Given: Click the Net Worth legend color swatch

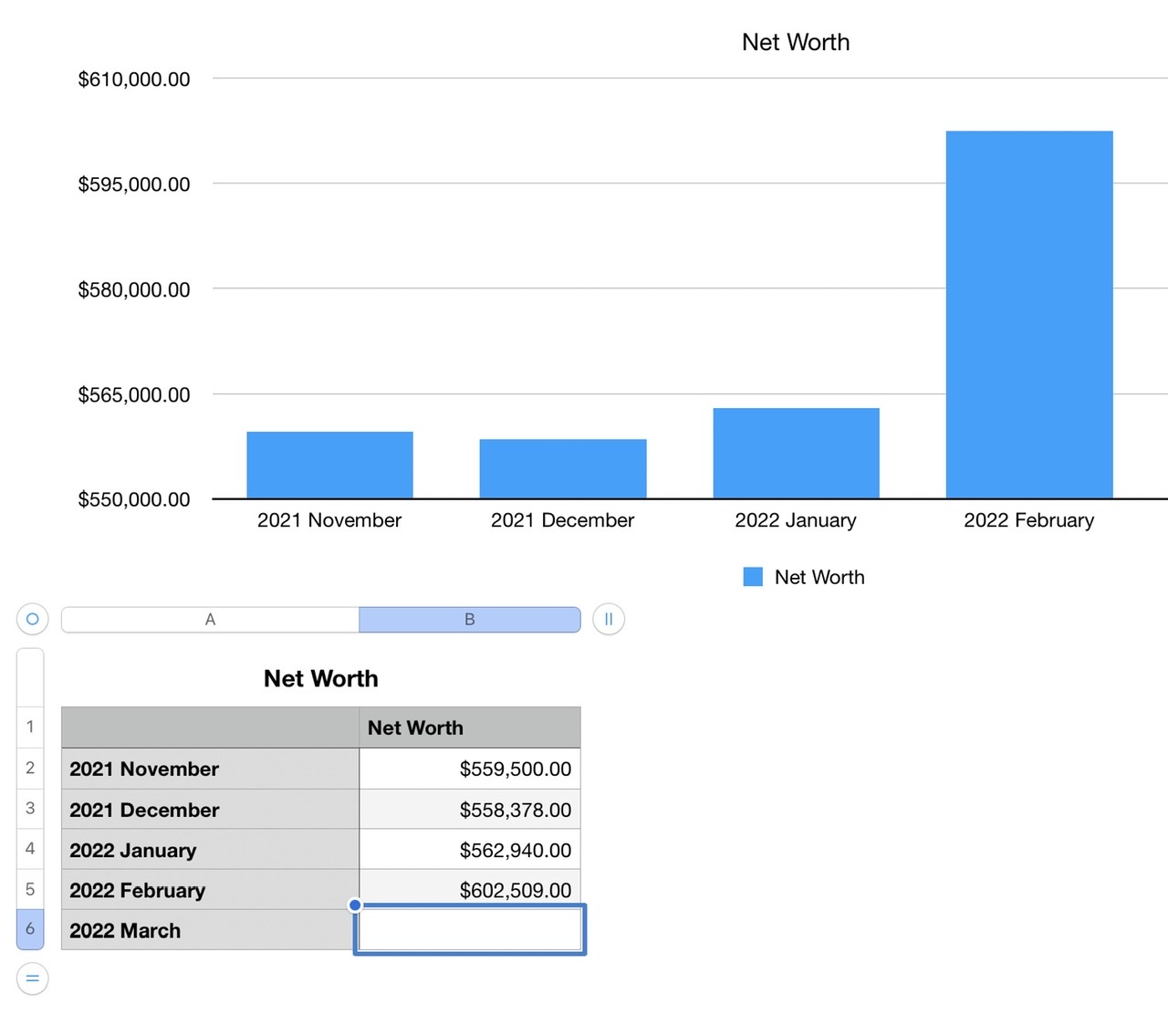Looking at the screenshot, I should click(753, 577).
